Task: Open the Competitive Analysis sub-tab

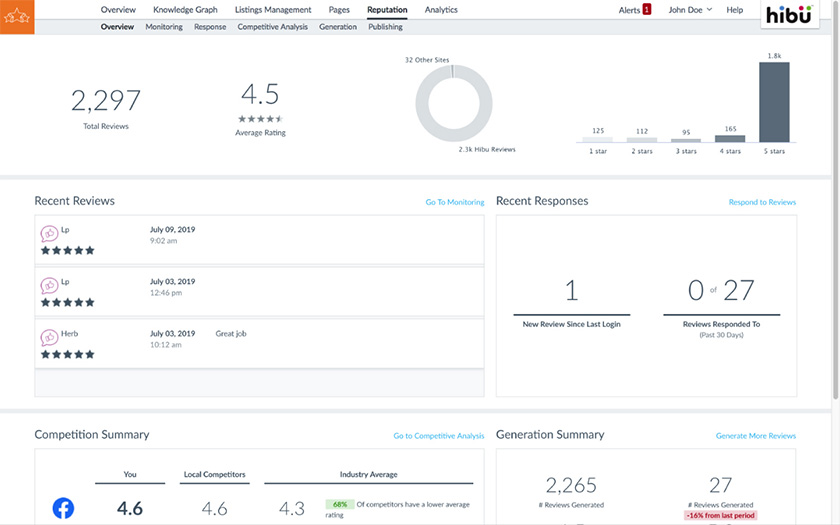Action: coord(272,27)
